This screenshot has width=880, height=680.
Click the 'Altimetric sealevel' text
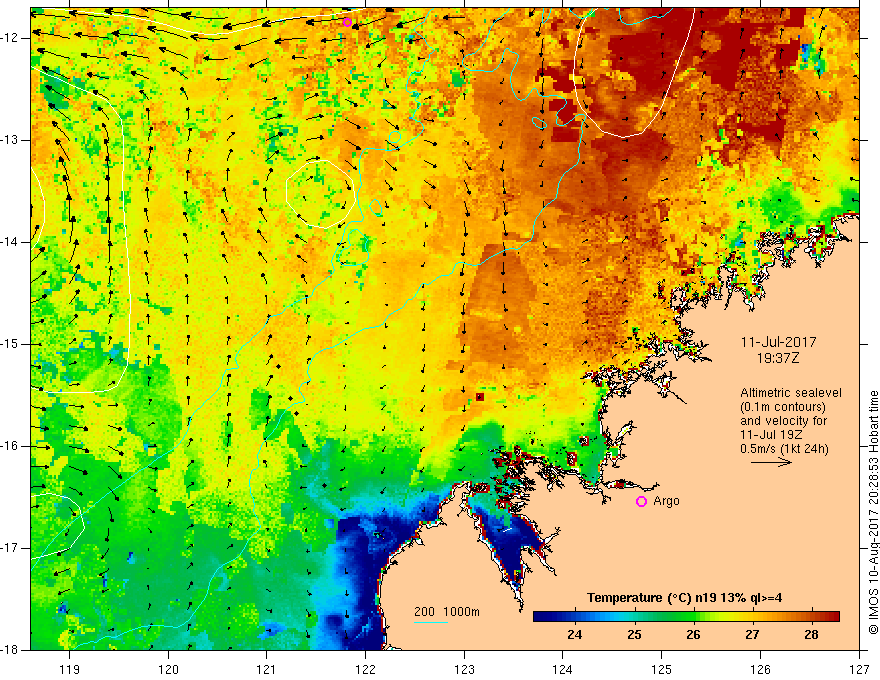[791, 393]
